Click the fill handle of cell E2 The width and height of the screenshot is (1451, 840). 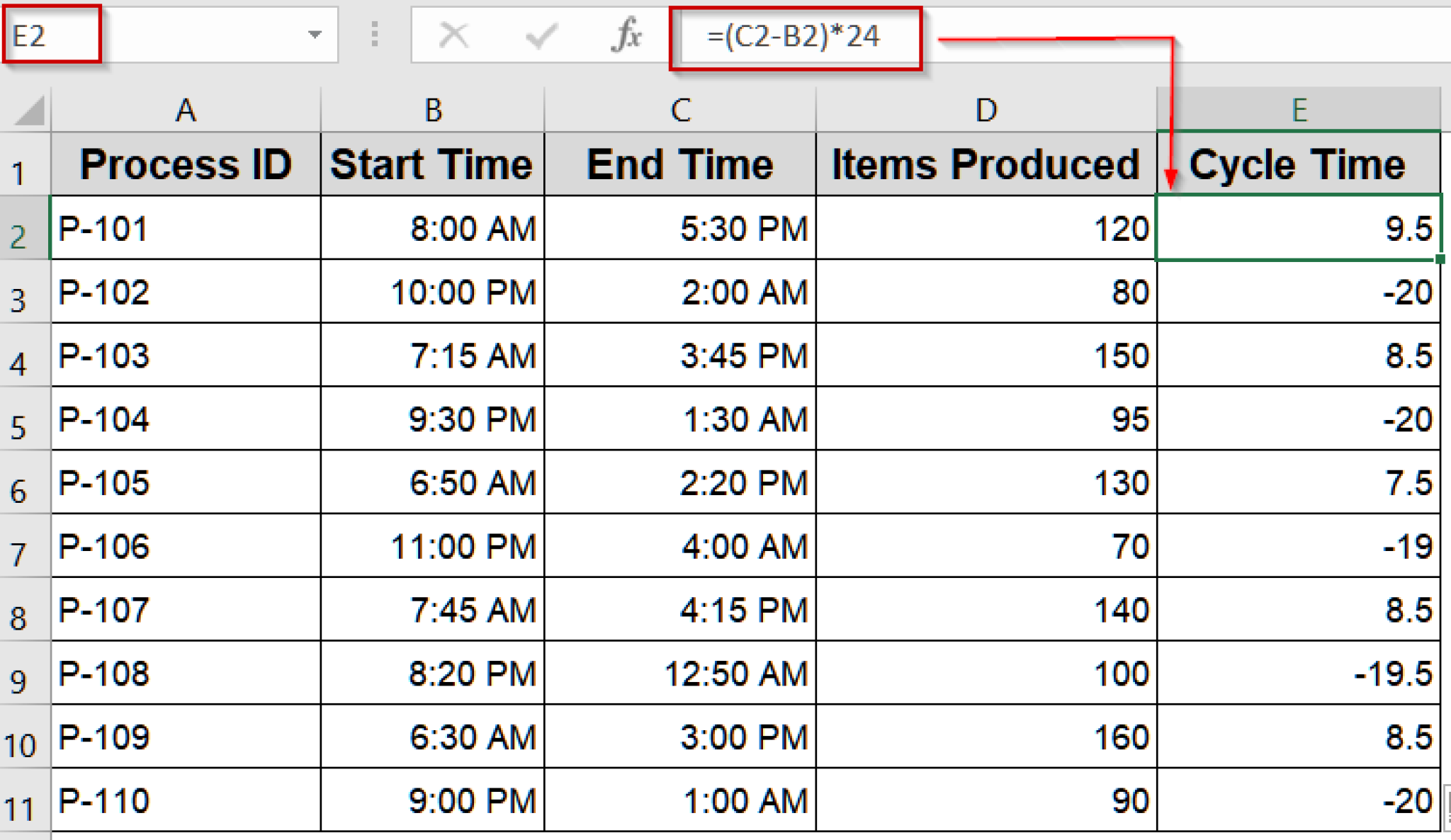point(1441,259)
